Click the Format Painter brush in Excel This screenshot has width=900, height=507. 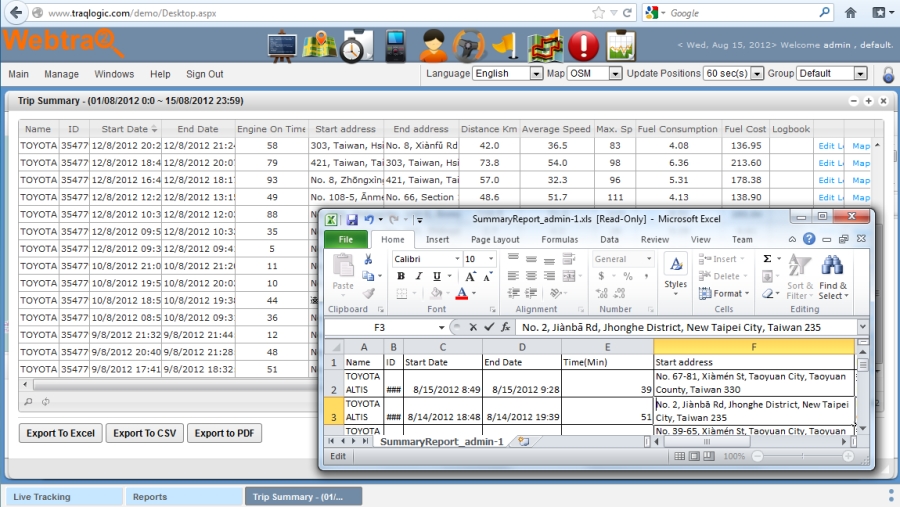368,293
